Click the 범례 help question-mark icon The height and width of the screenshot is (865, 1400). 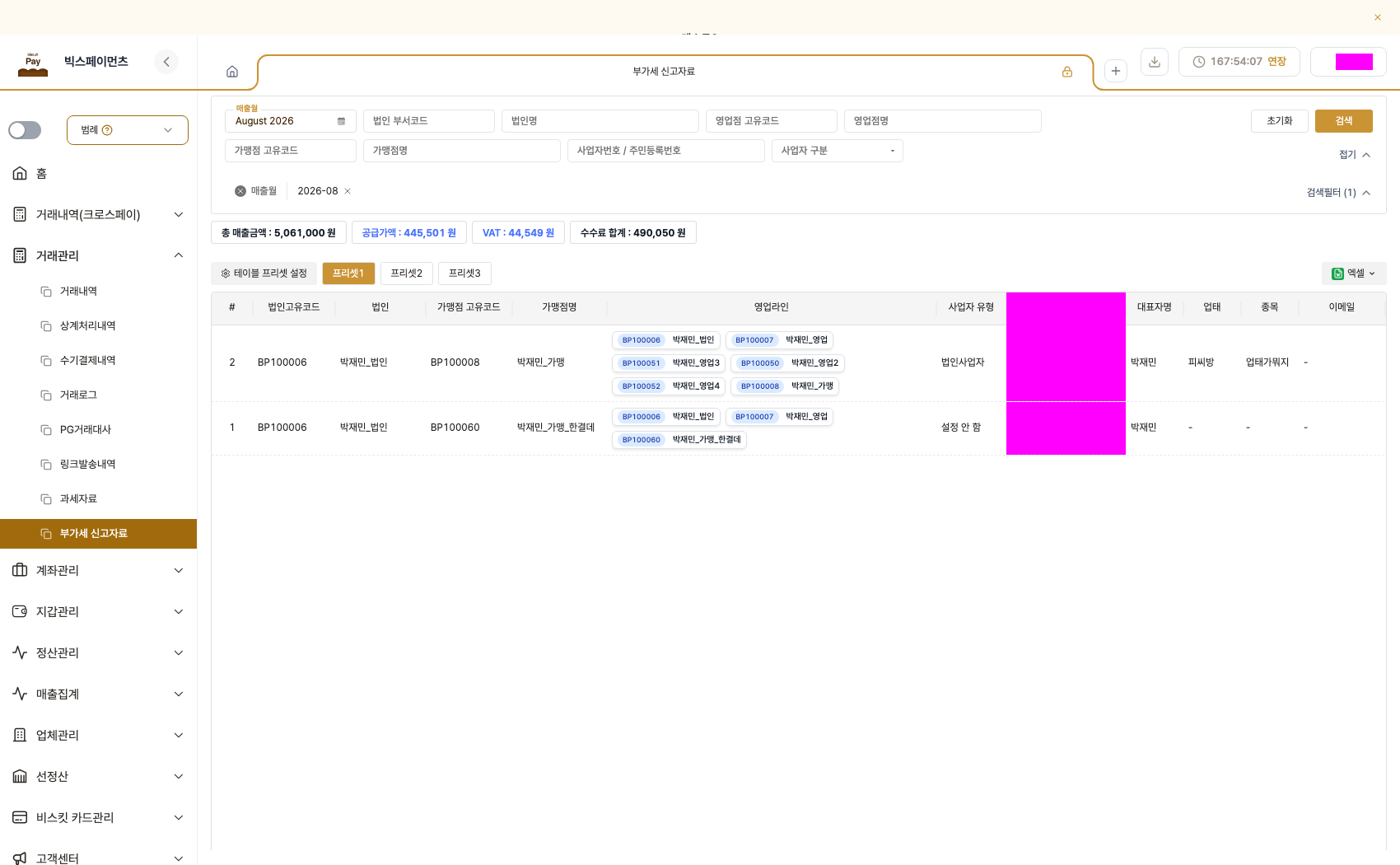(x=107, y=130)
